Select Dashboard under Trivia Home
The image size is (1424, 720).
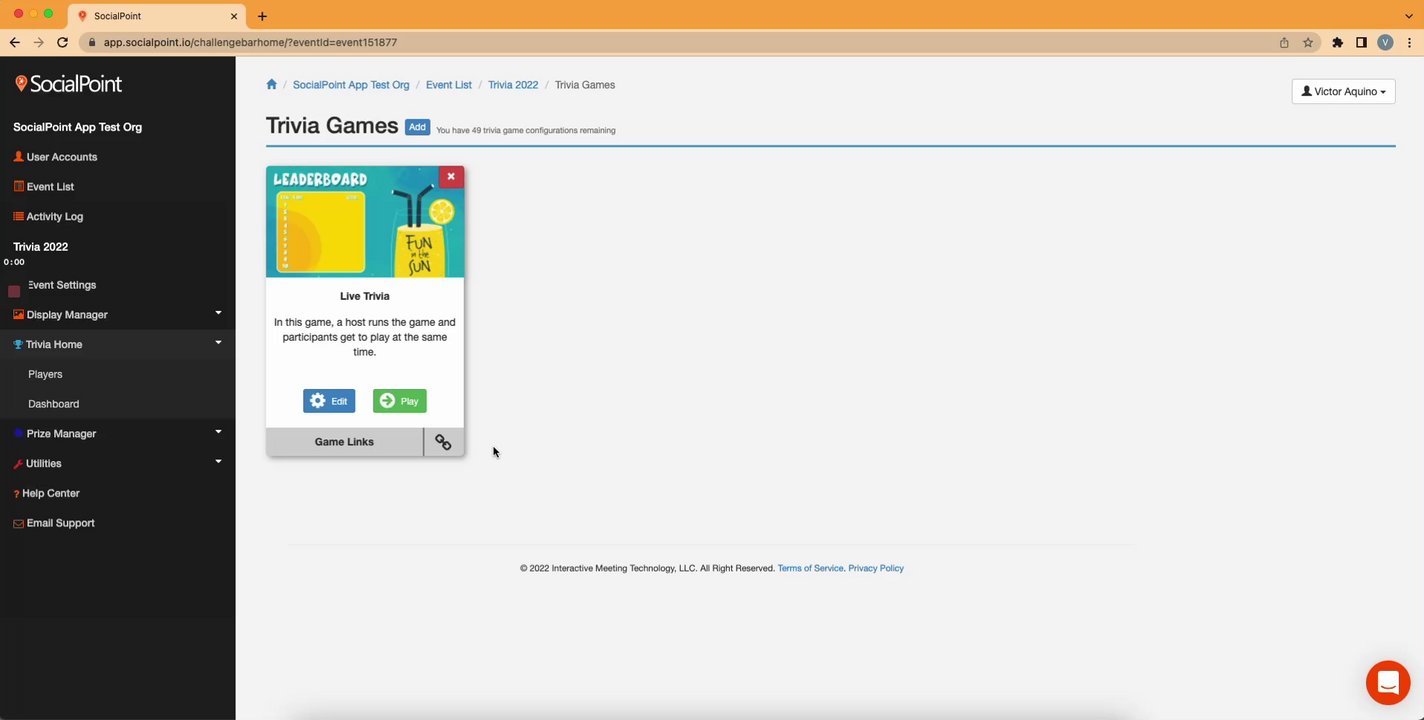pos(53,404)
